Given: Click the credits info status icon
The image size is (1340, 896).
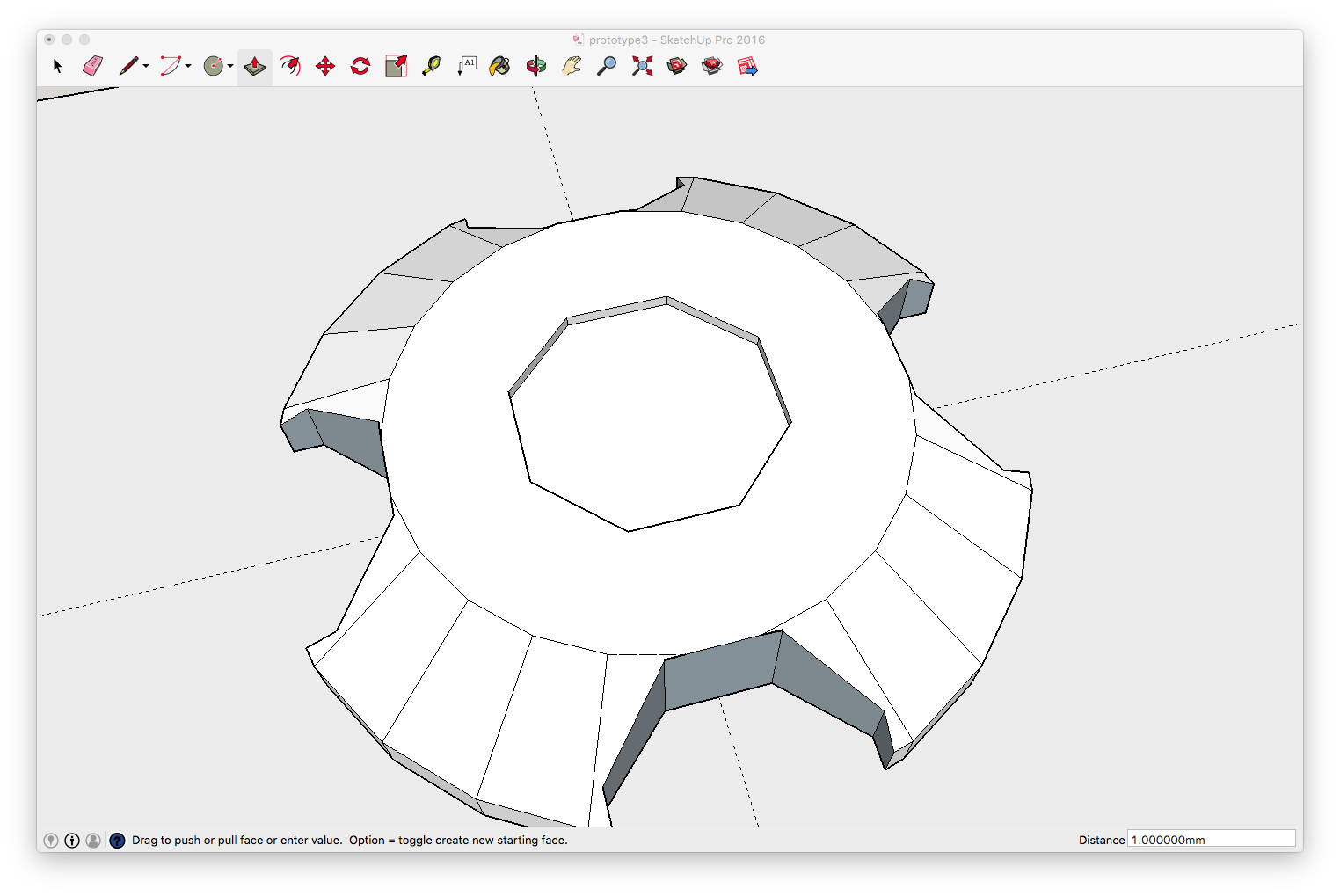Looking at the screenshot, I should [72, 841].
